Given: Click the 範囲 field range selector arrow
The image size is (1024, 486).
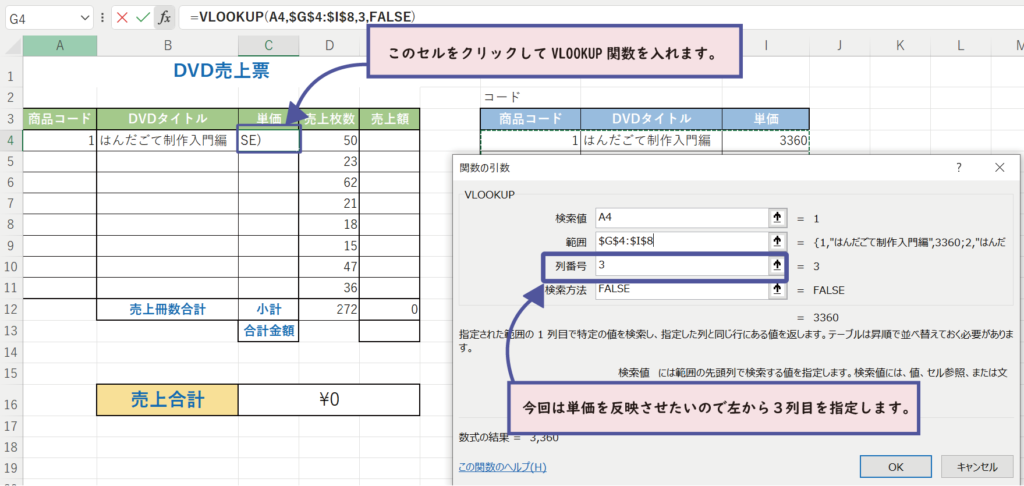Looking at the screenshot, I should tap(775, 241).
